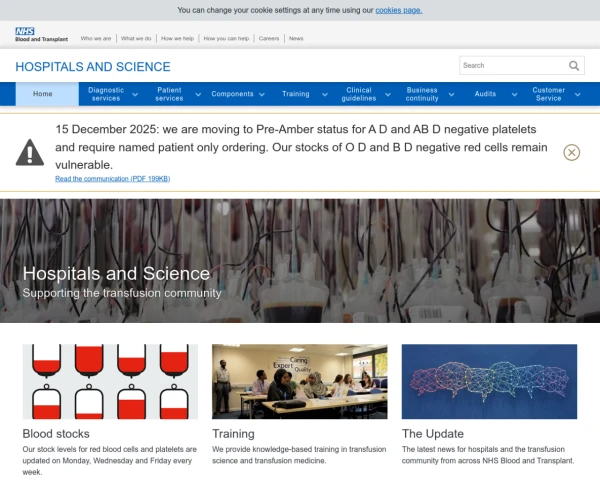The image size is (600, 480).
Task: Click the Training card heading
Action: point(233,434)
